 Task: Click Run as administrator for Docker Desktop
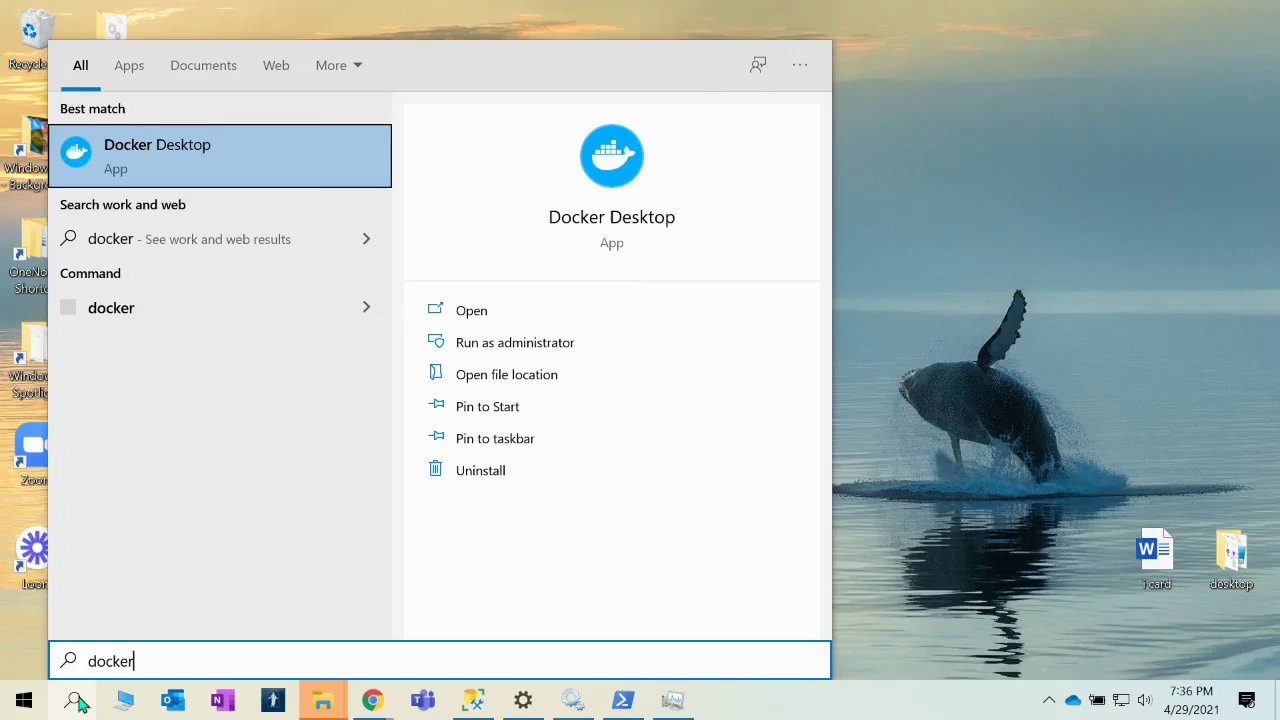tap(514, 342)
